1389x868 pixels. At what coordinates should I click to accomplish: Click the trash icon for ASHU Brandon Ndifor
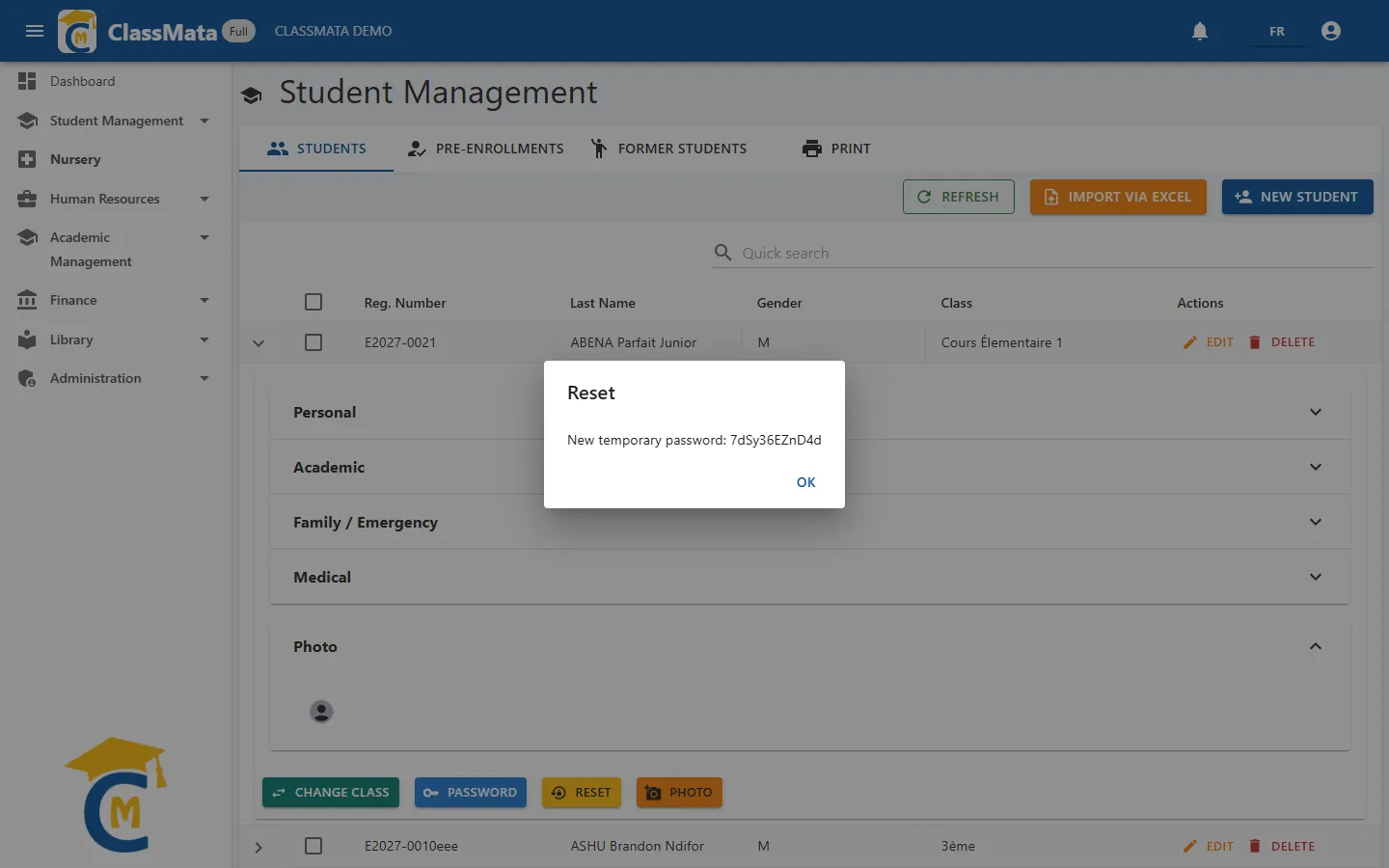(1255, 846)
